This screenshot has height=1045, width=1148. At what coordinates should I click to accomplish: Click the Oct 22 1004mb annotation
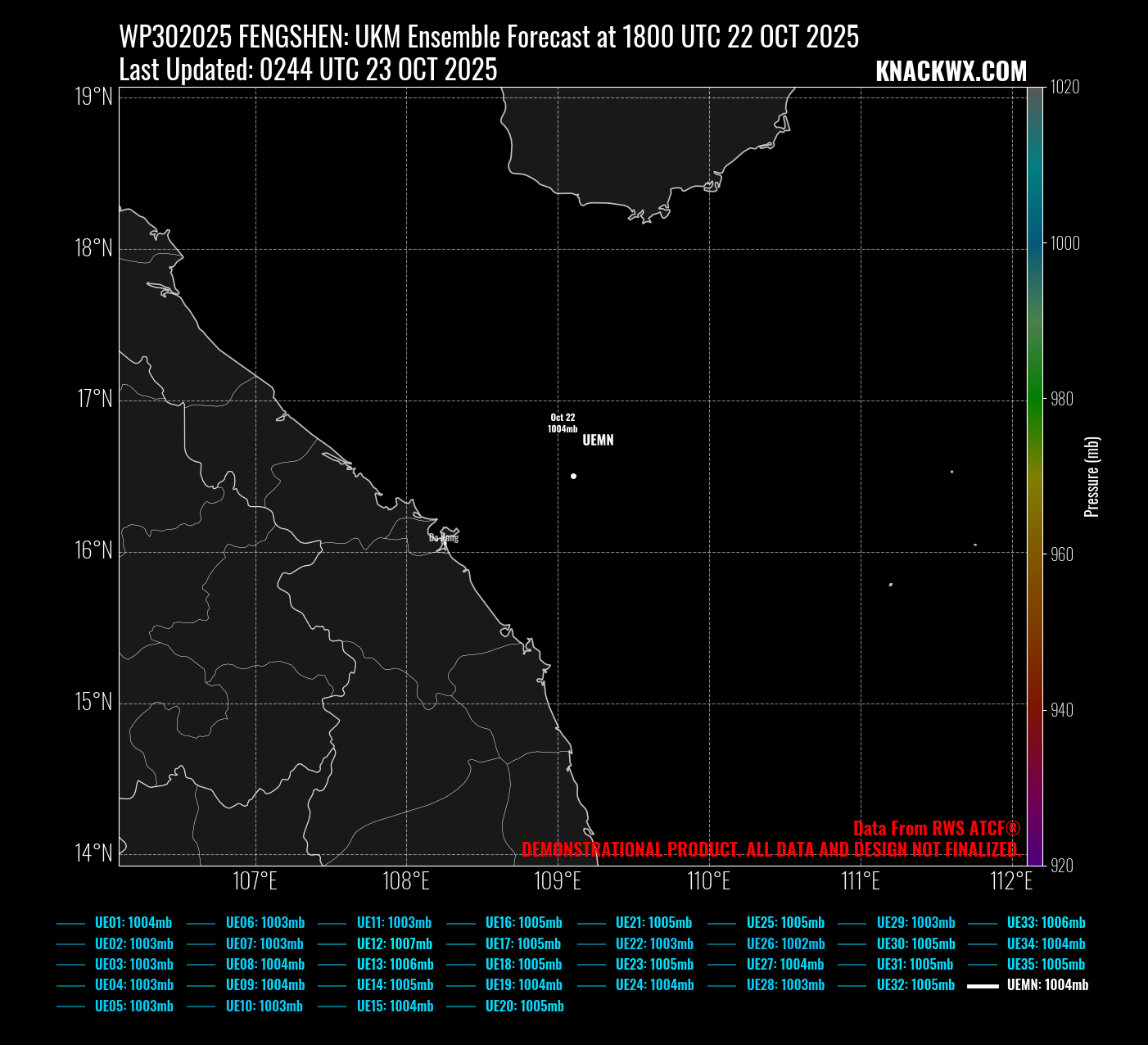click(x=563, y=423)
